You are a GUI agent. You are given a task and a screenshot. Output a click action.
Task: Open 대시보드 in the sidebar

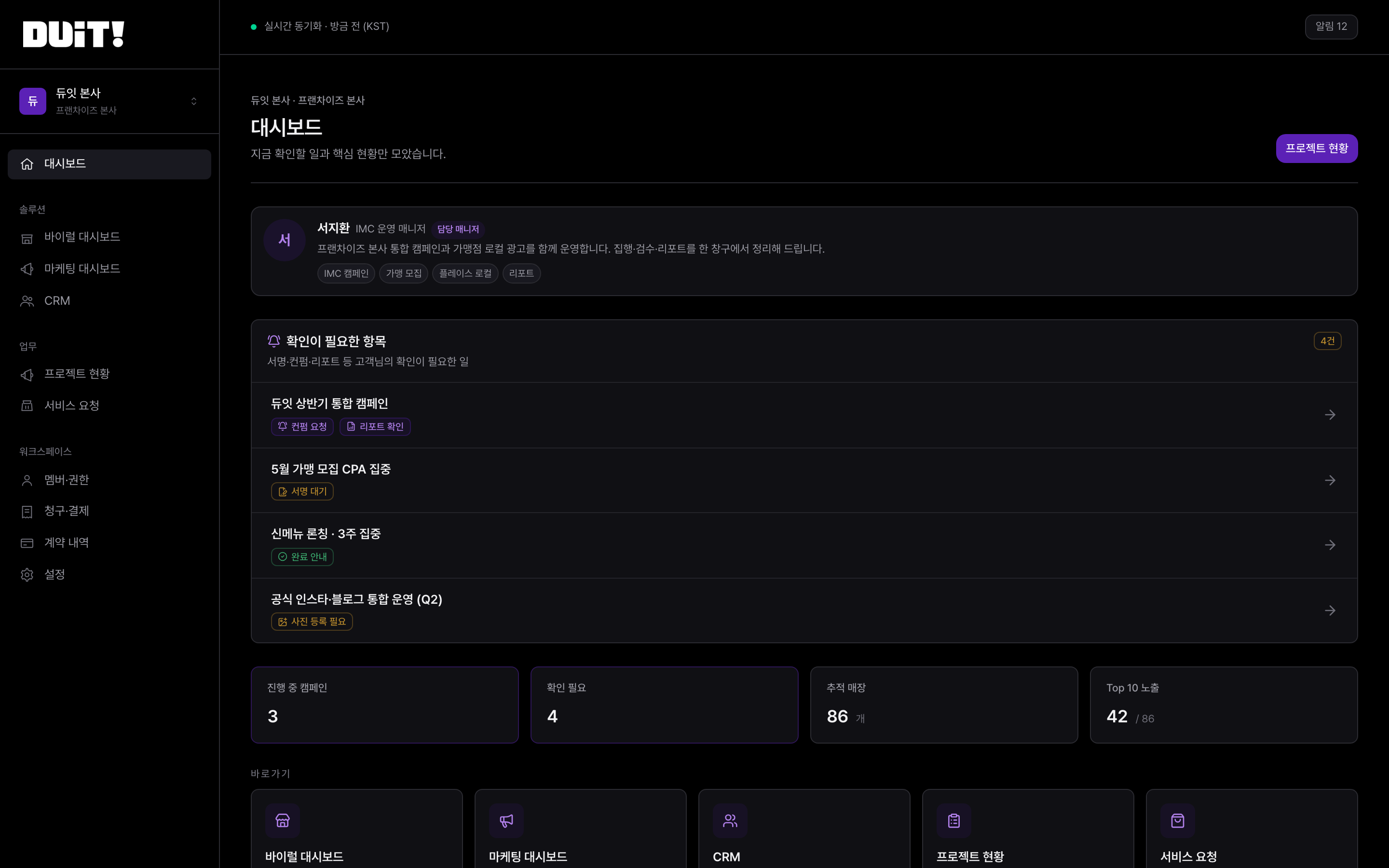(x=109, y=164)
